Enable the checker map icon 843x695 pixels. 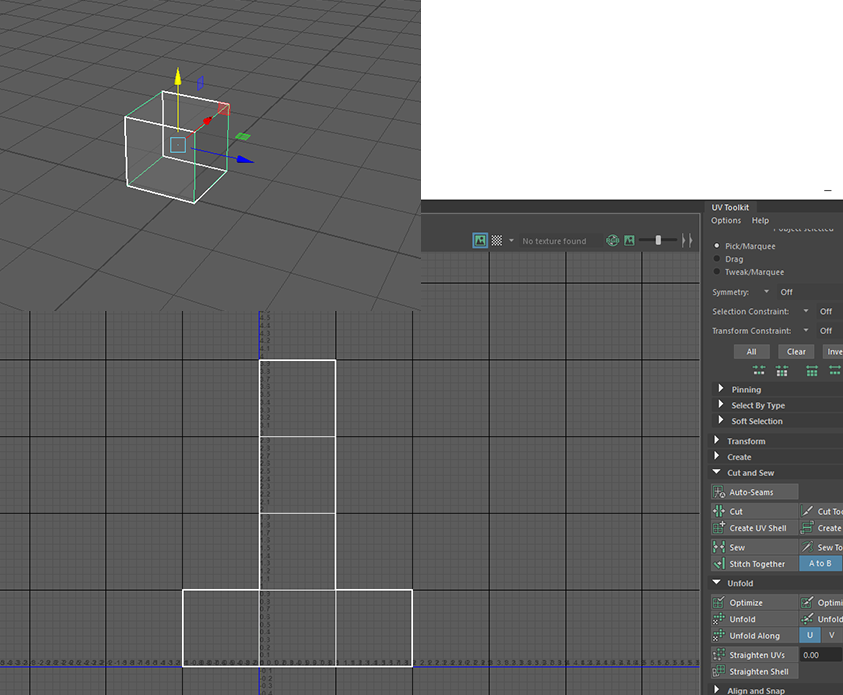point(497,240)
